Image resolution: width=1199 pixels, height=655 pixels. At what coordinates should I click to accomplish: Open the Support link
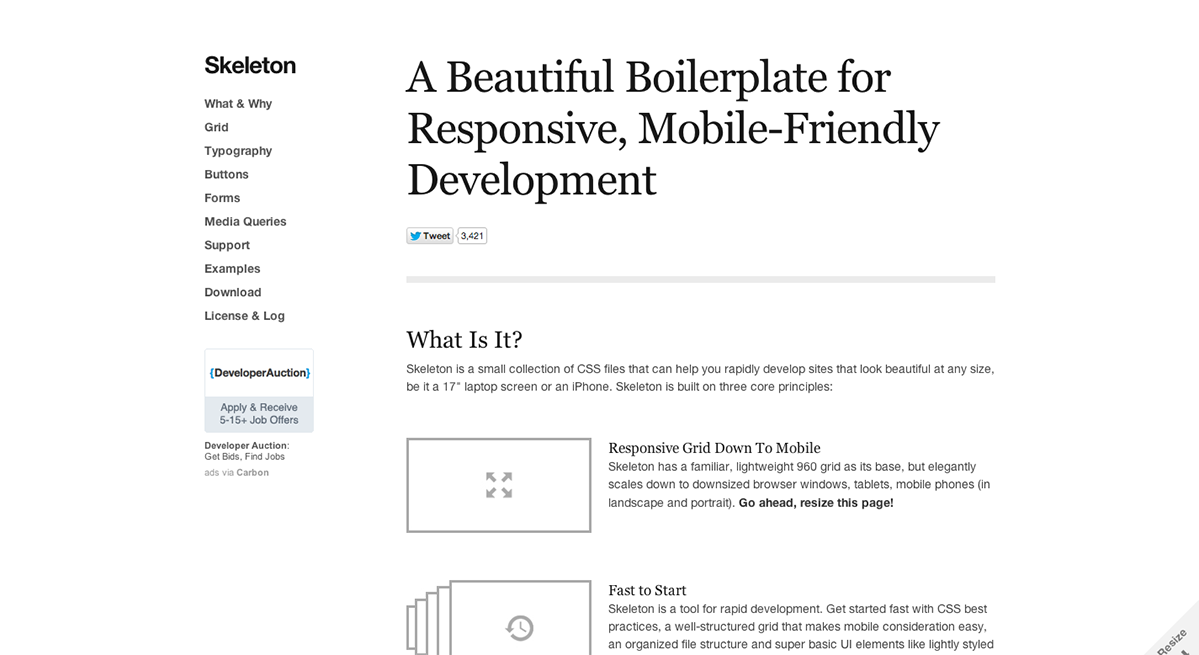click(x=227, y=245)
